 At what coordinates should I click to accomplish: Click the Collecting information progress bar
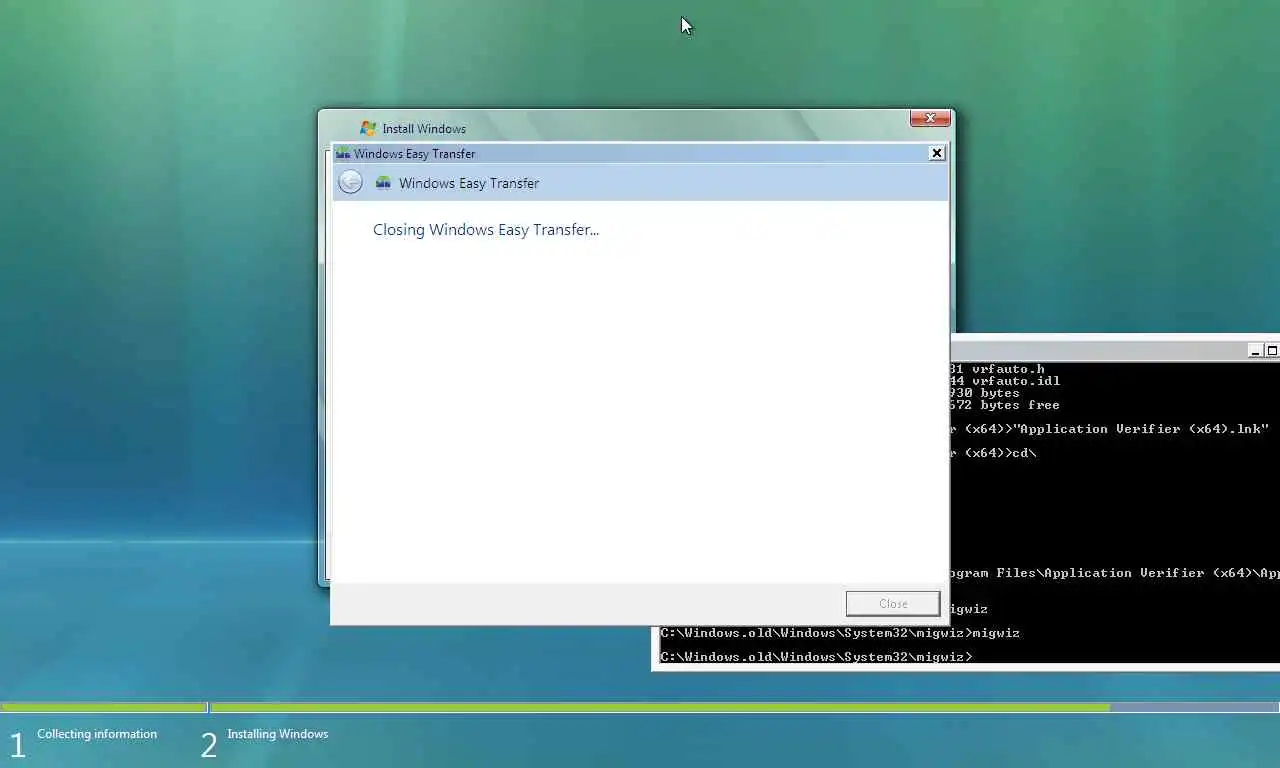click(x=103, y=707)
